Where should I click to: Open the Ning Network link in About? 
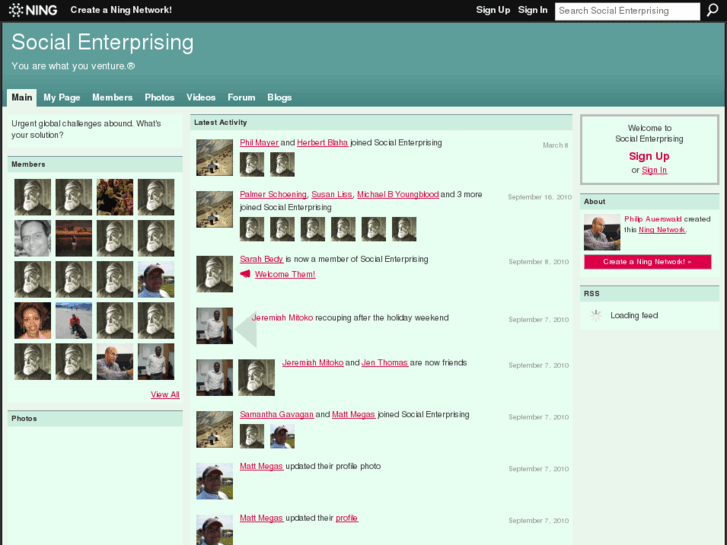click(x=662, y=230)
